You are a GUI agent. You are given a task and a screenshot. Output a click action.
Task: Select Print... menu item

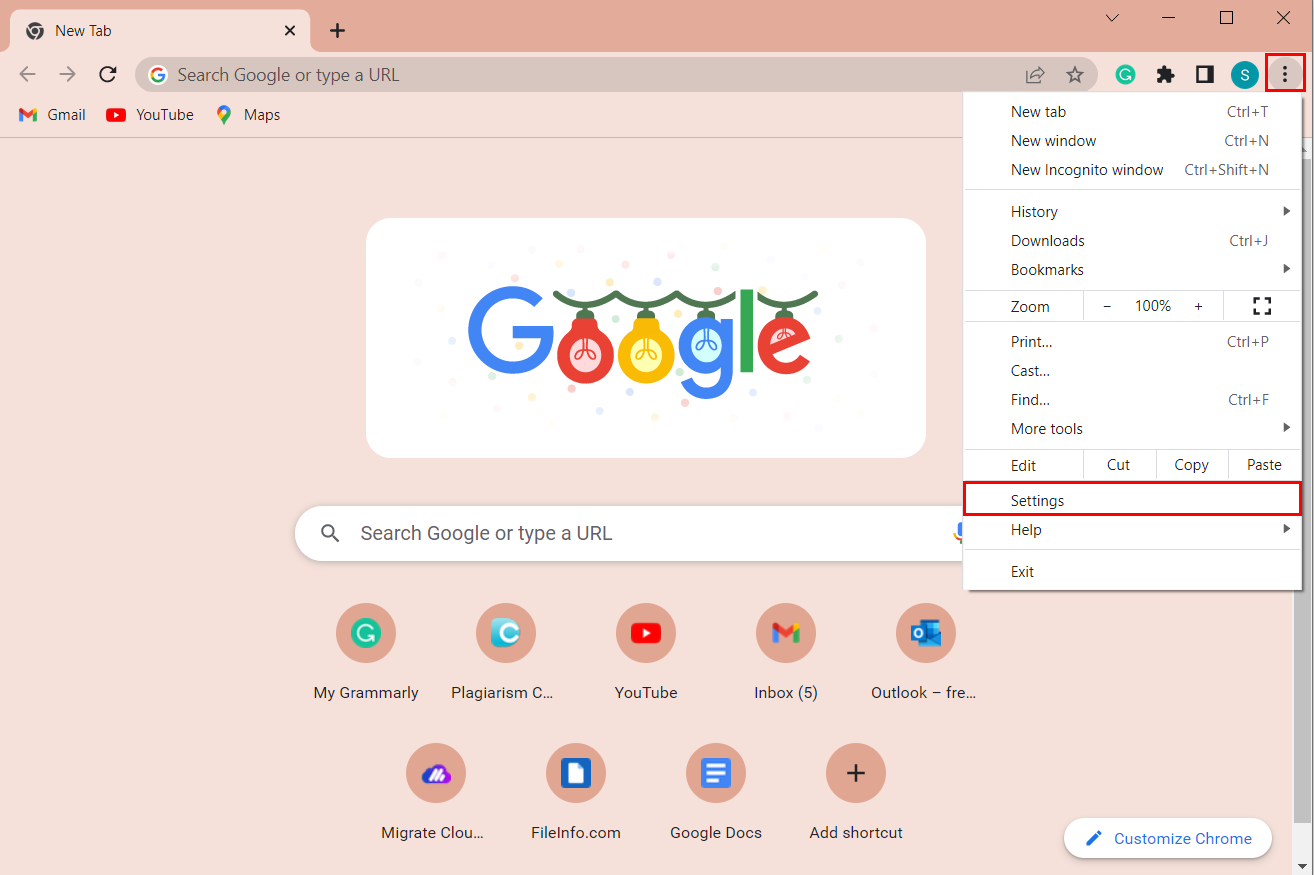(1132, 342)
